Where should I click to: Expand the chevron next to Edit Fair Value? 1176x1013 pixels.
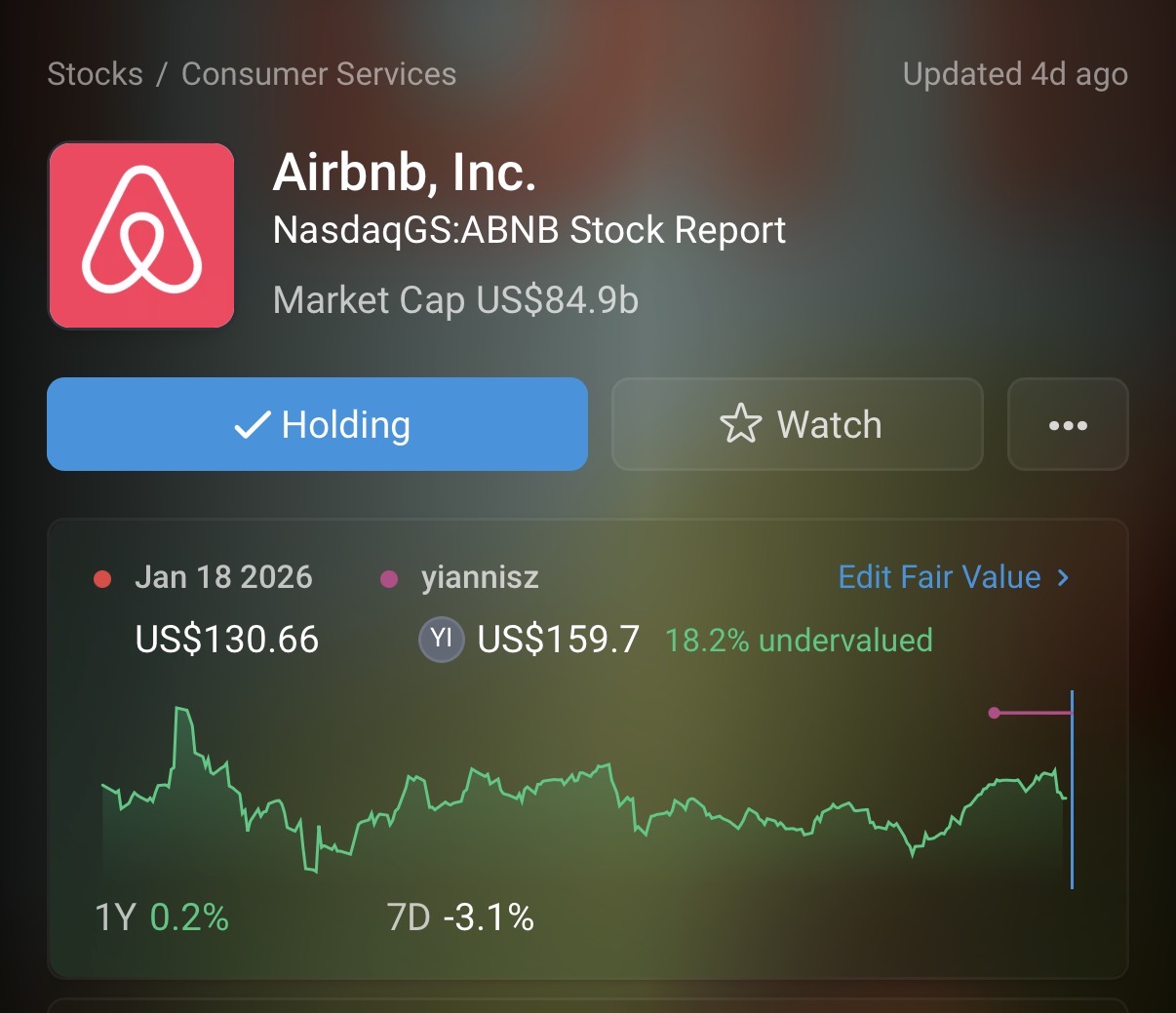[1063, 577]
